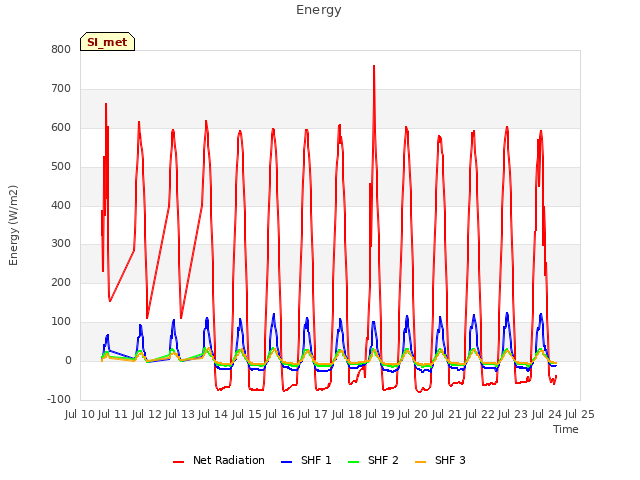Click the Jul 21 x-axis tick label
Screen dimensions: 640x480
coord(447,415)
